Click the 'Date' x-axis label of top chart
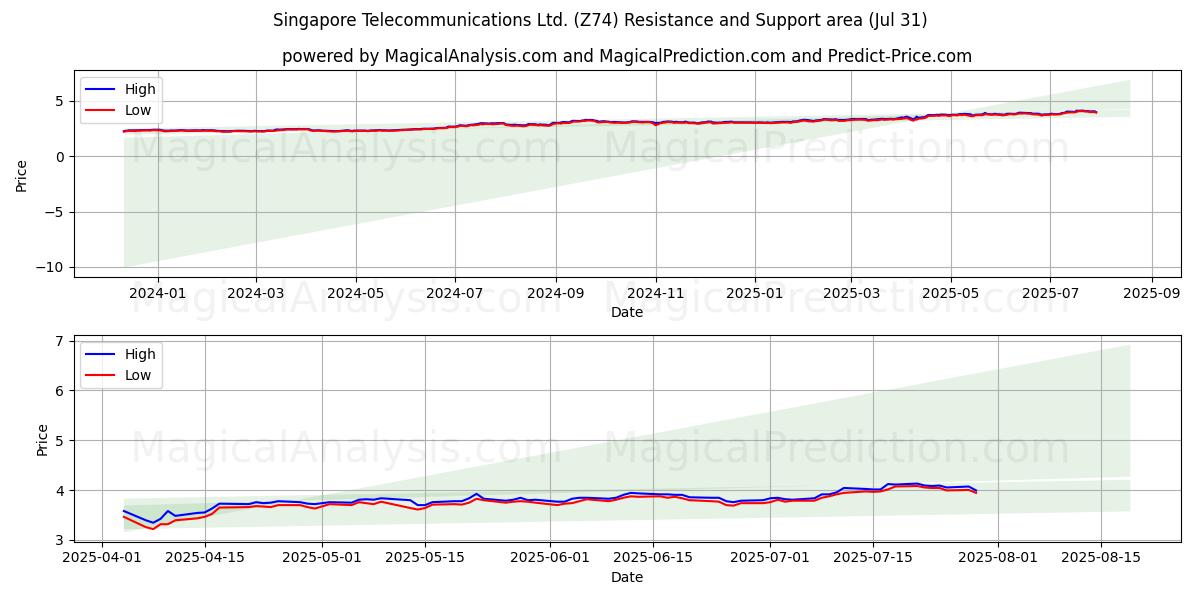 click(x=627, y=312)
